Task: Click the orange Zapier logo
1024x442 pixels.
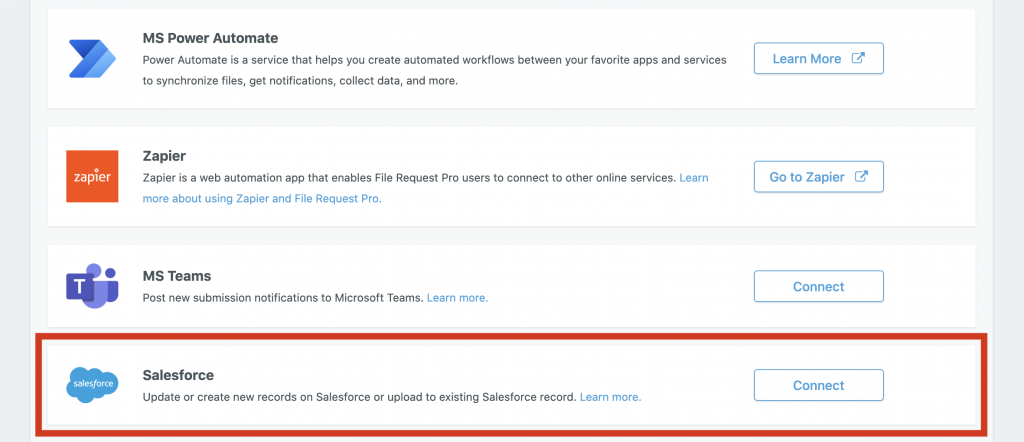Action: pos(92,176)
